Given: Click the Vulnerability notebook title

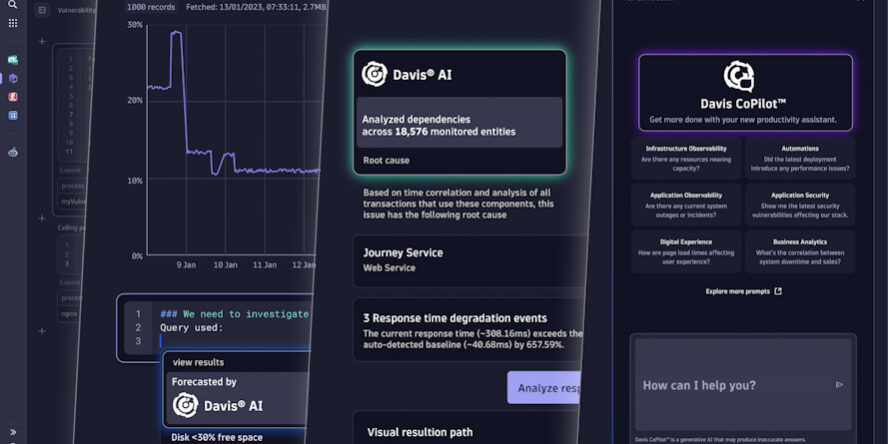Looking at the screenshot, I should pyautogui.click(x=76, y=10).
